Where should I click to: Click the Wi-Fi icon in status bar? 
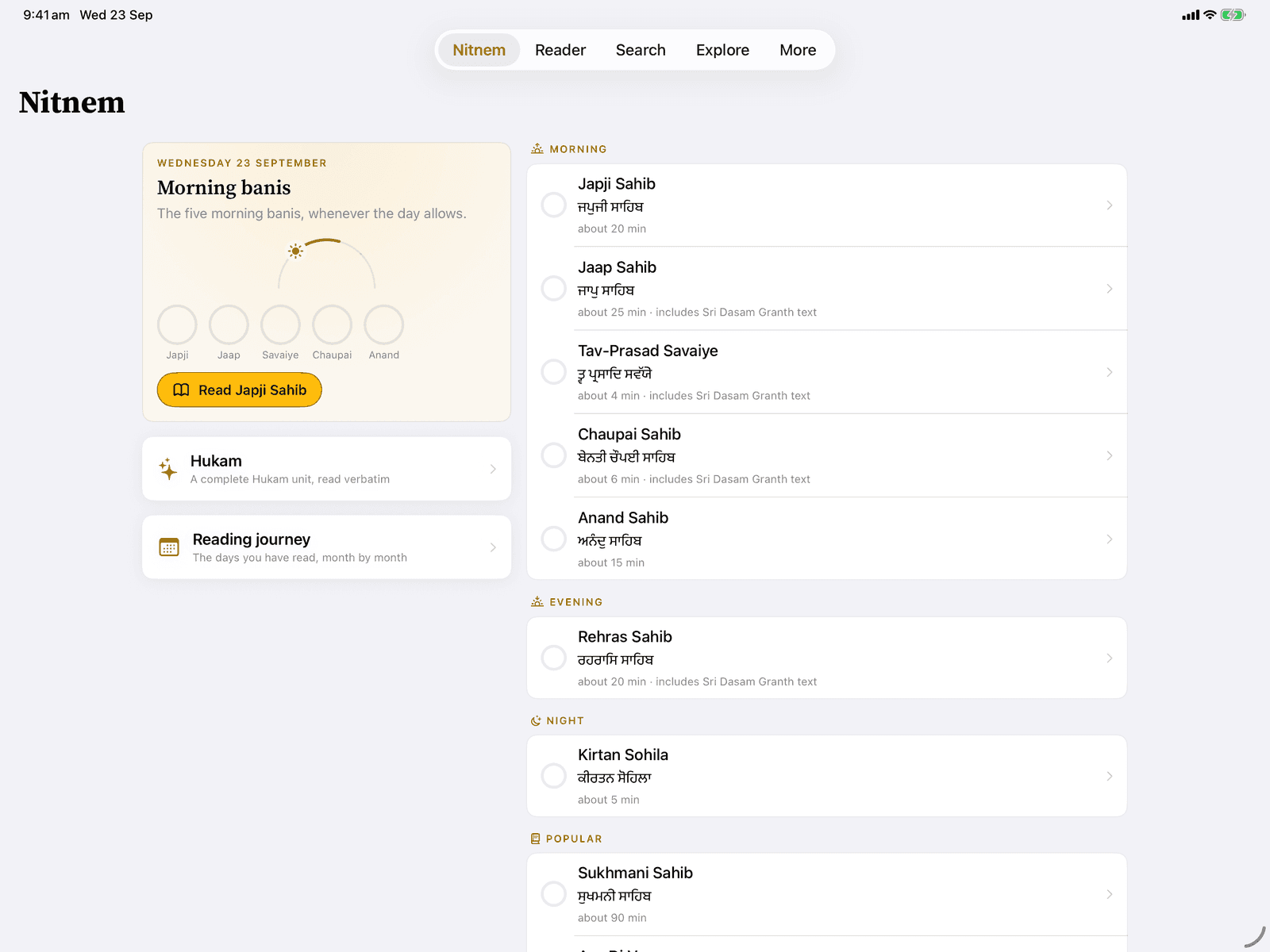point(1210,14)
